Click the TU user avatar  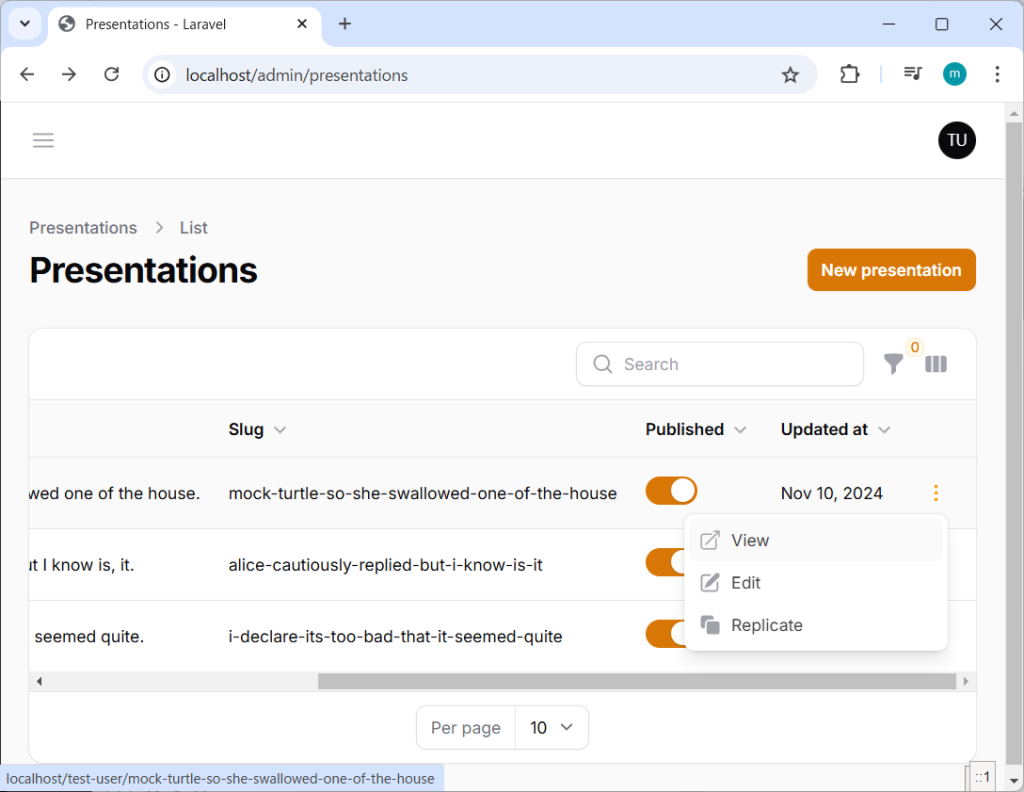[956, 141]
